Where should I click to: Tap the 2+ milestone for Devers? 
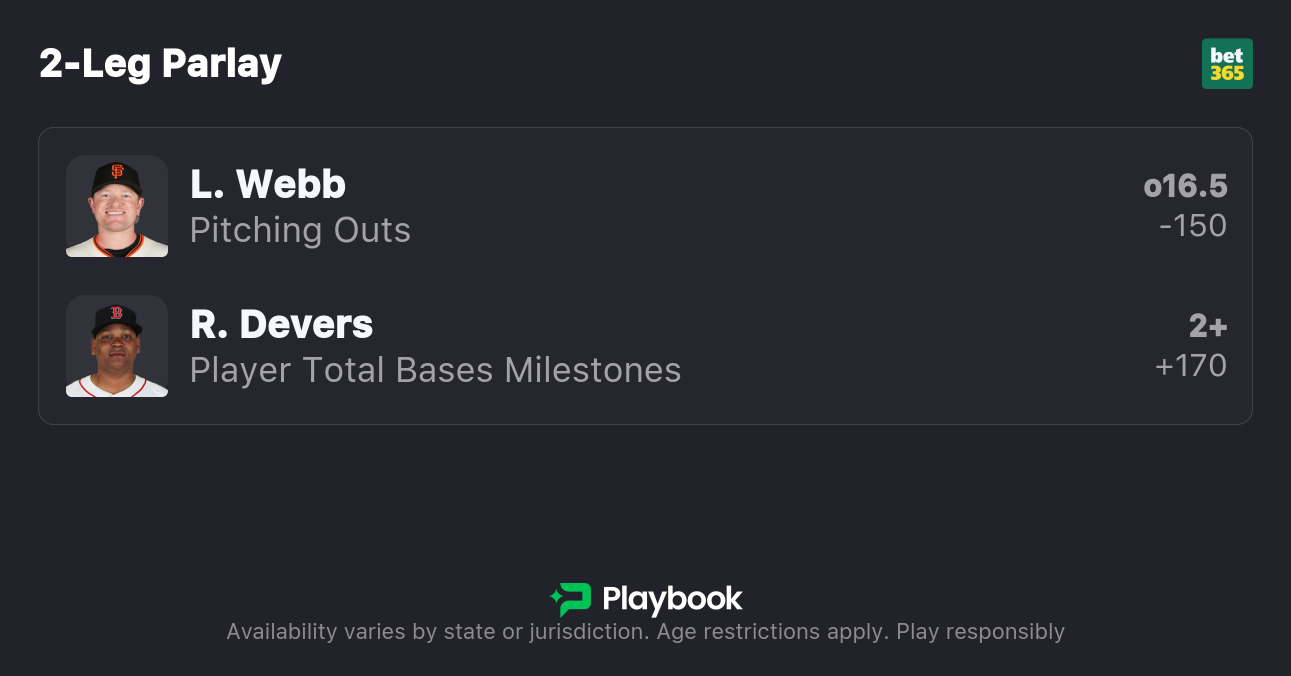[1208, 326]
